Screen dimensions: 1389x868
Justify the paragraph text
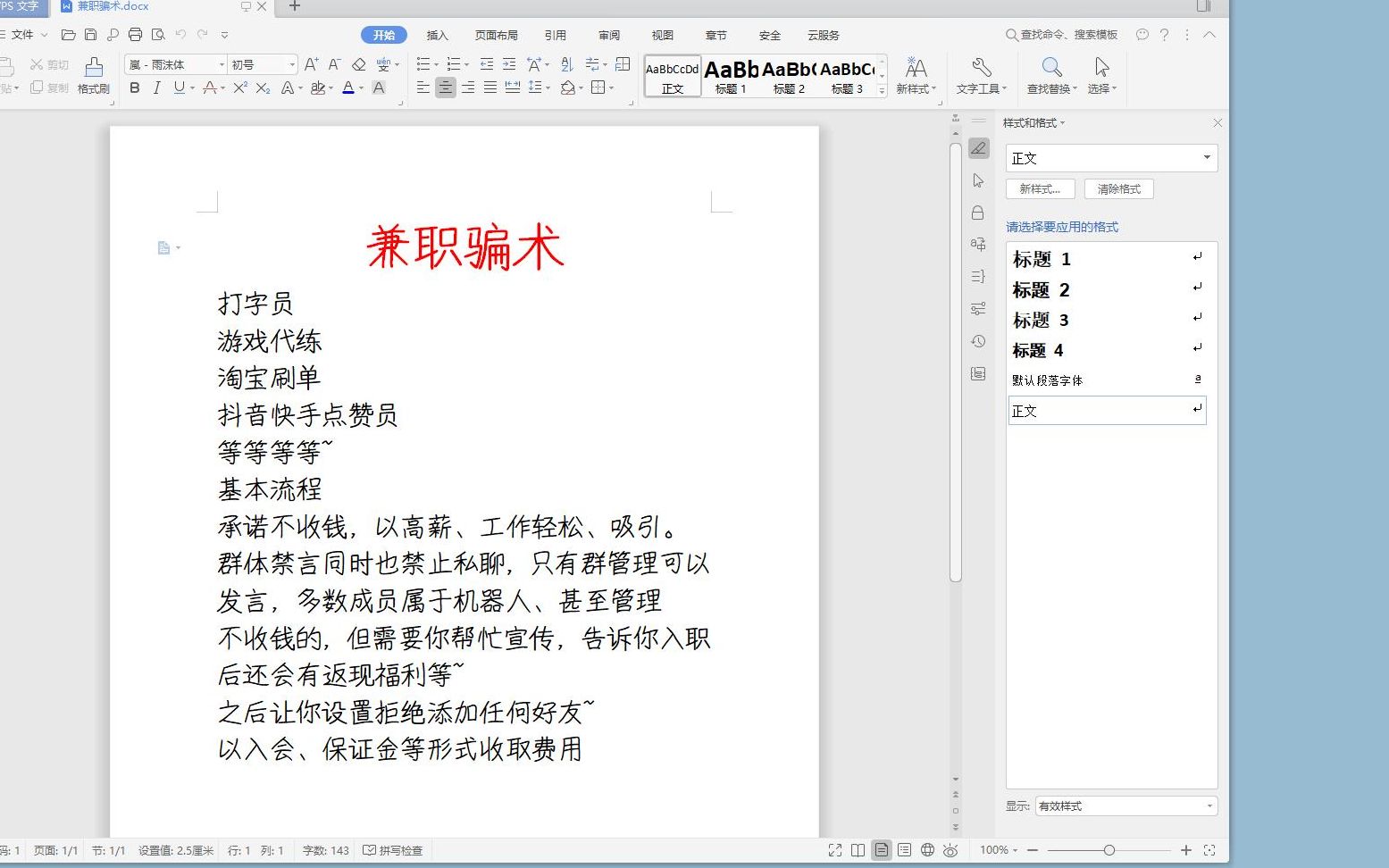(x=490, y=88)
